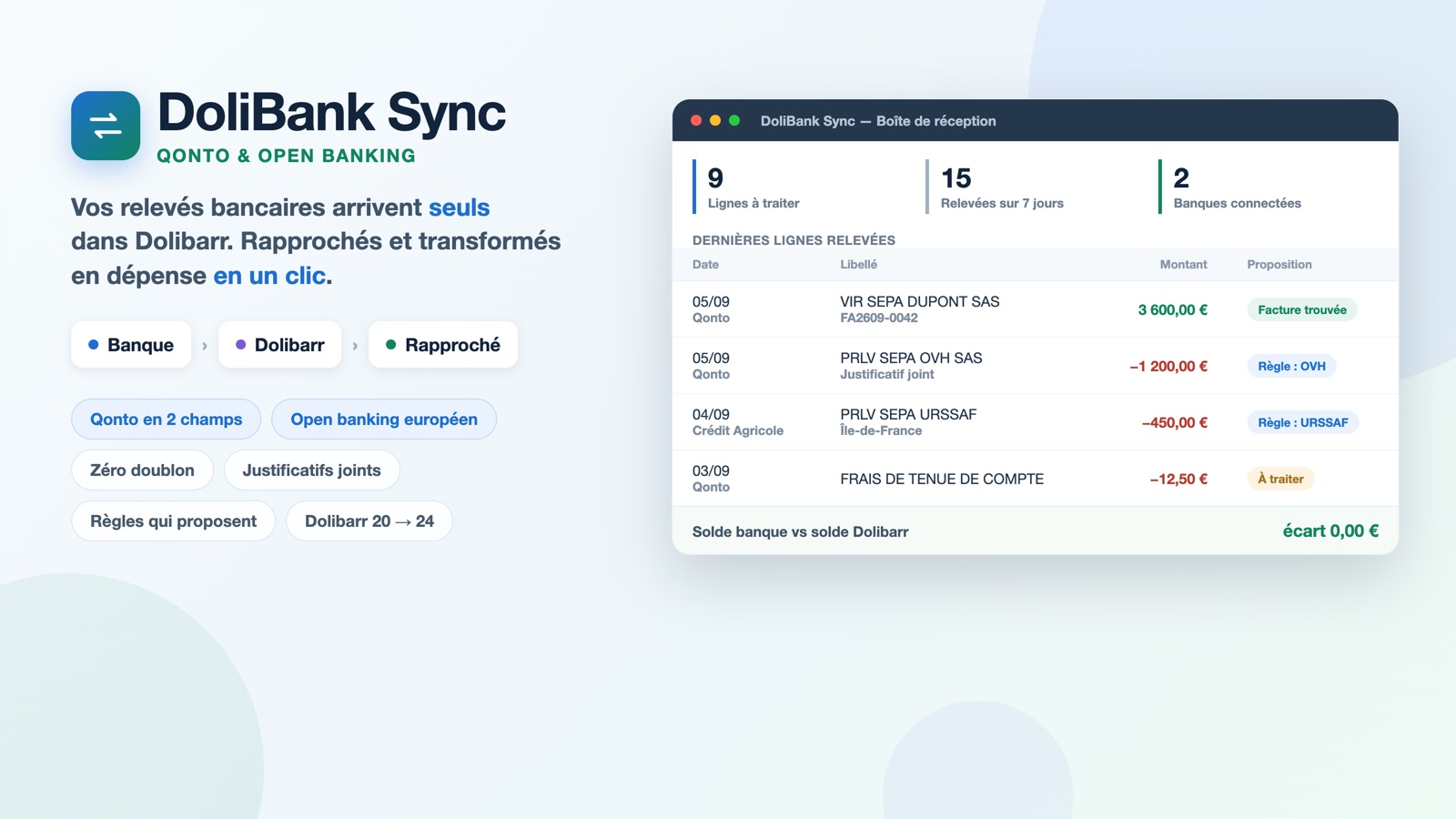This screenshot has height=819, width=1456.
Task: Click the Date column header
Action: [x=705, y=265]
